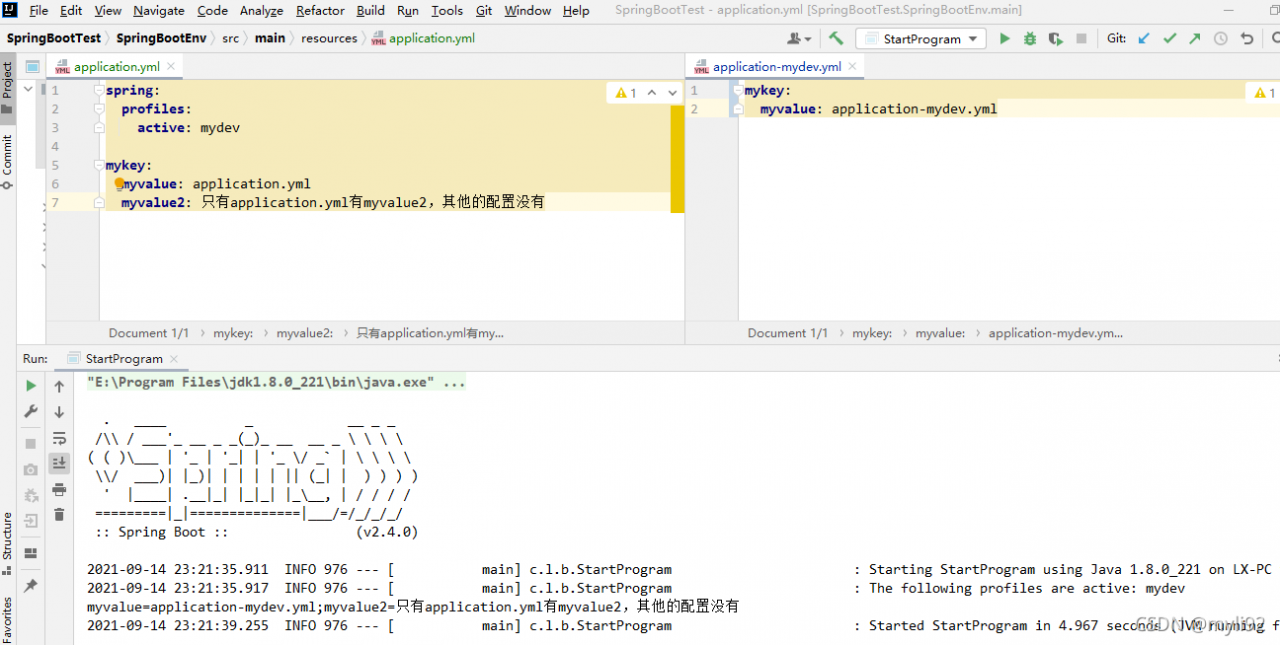Rerun StartProgram in the Run panel
The image size is (1280, 645).
pos(31,386)
